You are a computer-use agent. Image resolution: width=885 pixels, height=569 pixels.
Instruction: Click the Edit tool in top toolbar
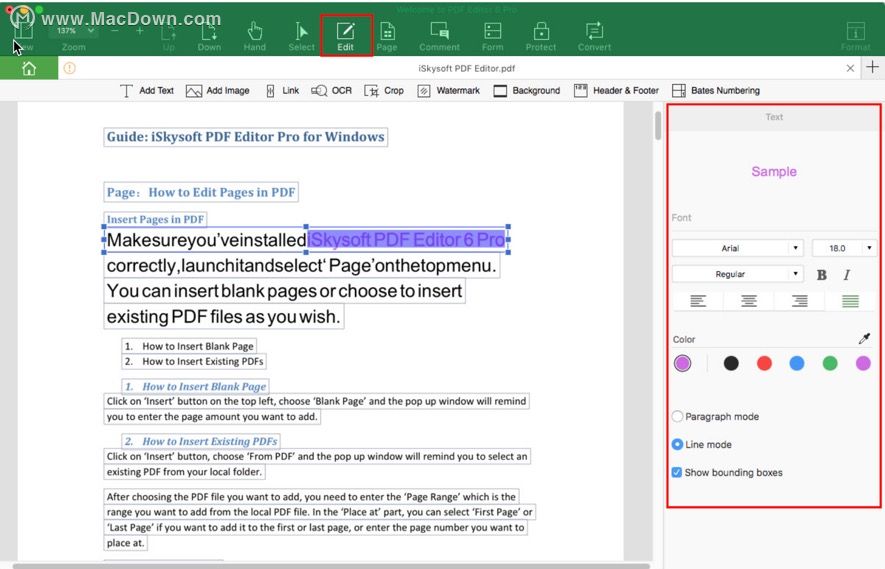(x=345, y=36)
